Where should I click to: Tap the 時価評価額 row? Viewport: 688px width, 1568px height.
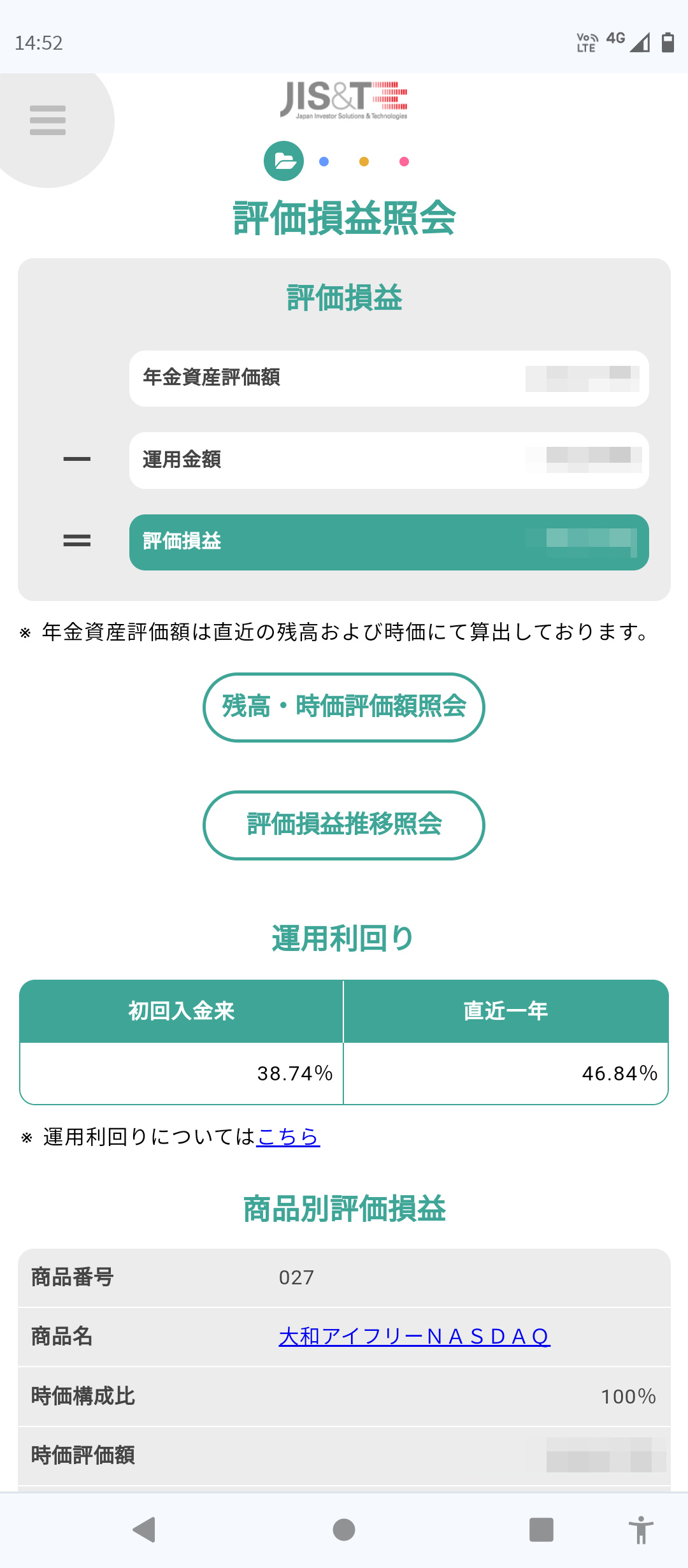(344, 1456)
